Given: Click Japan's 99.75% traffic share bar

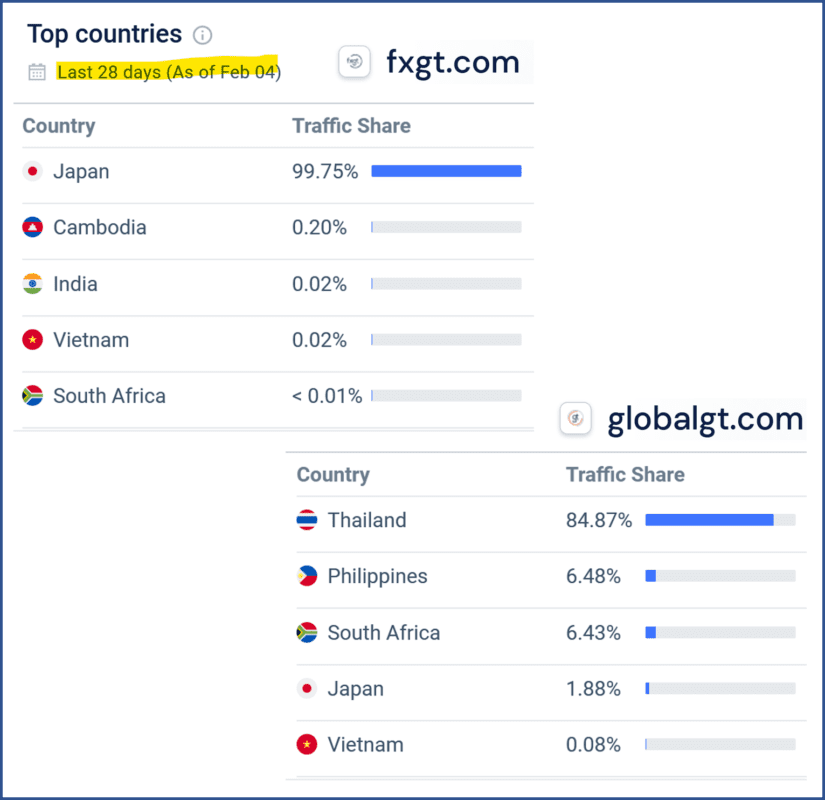Looking at the screenshot, I should pos(446,171).
